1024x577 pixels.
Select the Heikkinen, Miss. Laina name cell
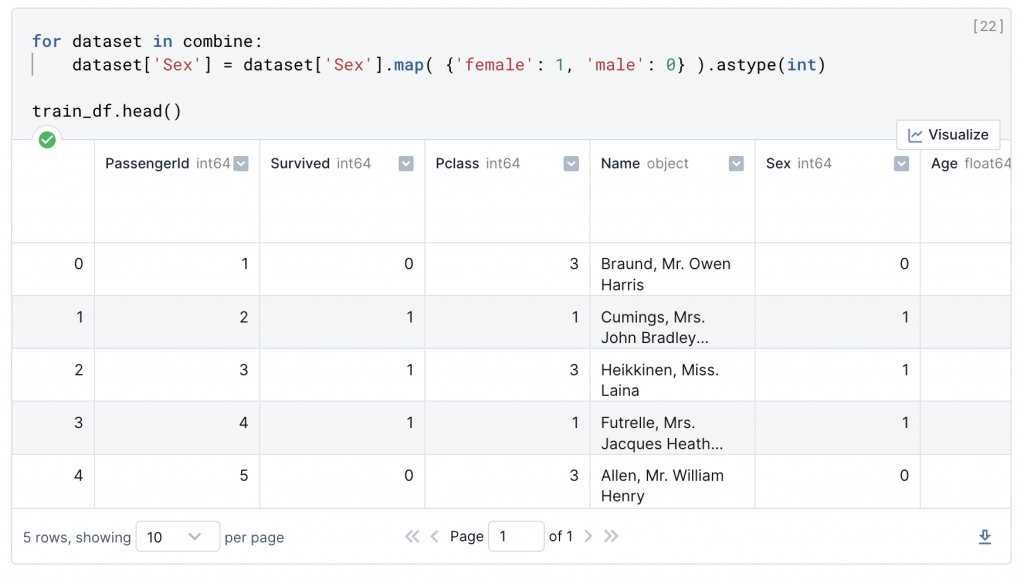660,380
